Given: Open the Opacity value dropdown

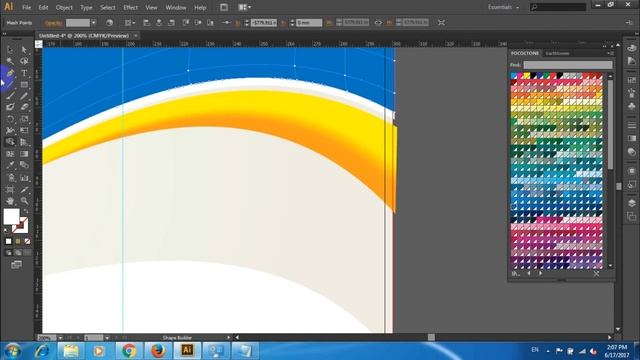Looking at the screenshot, I should pos(93,23).
